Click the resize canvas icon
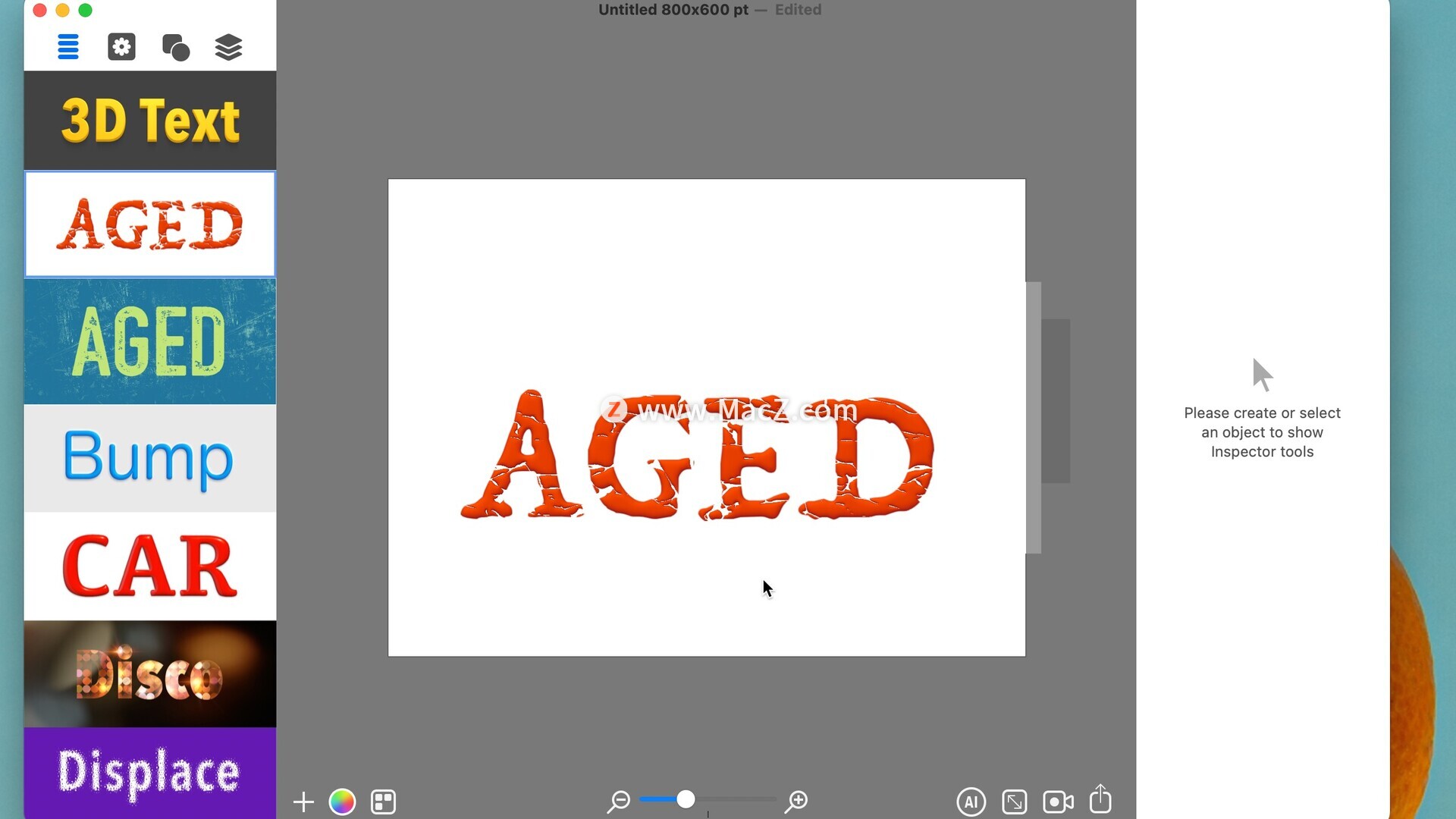The width and height of the screenshot is (1456, 819). [x=1015, y=802]
